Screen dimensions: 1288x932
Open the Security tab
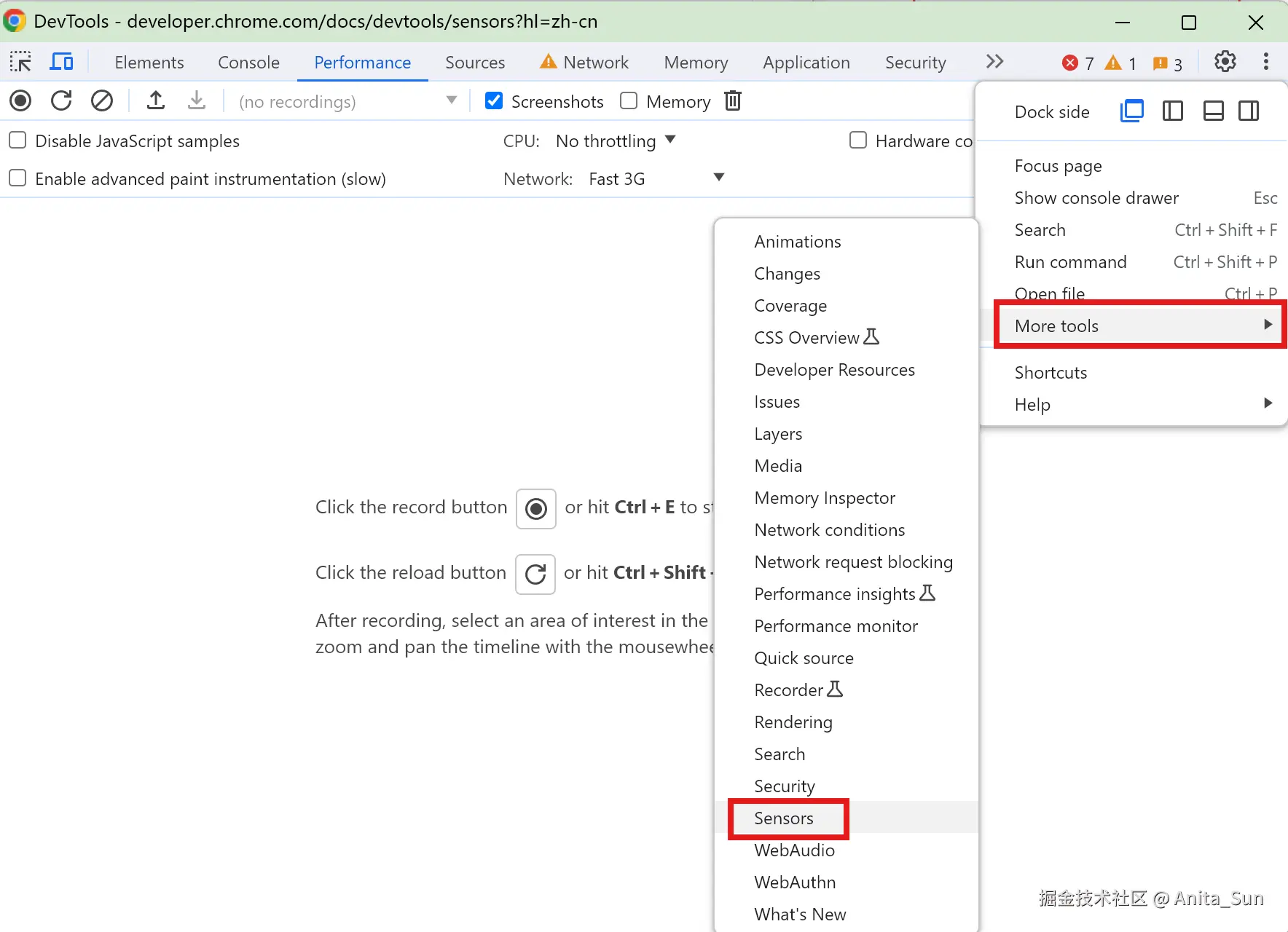[916, 63]
